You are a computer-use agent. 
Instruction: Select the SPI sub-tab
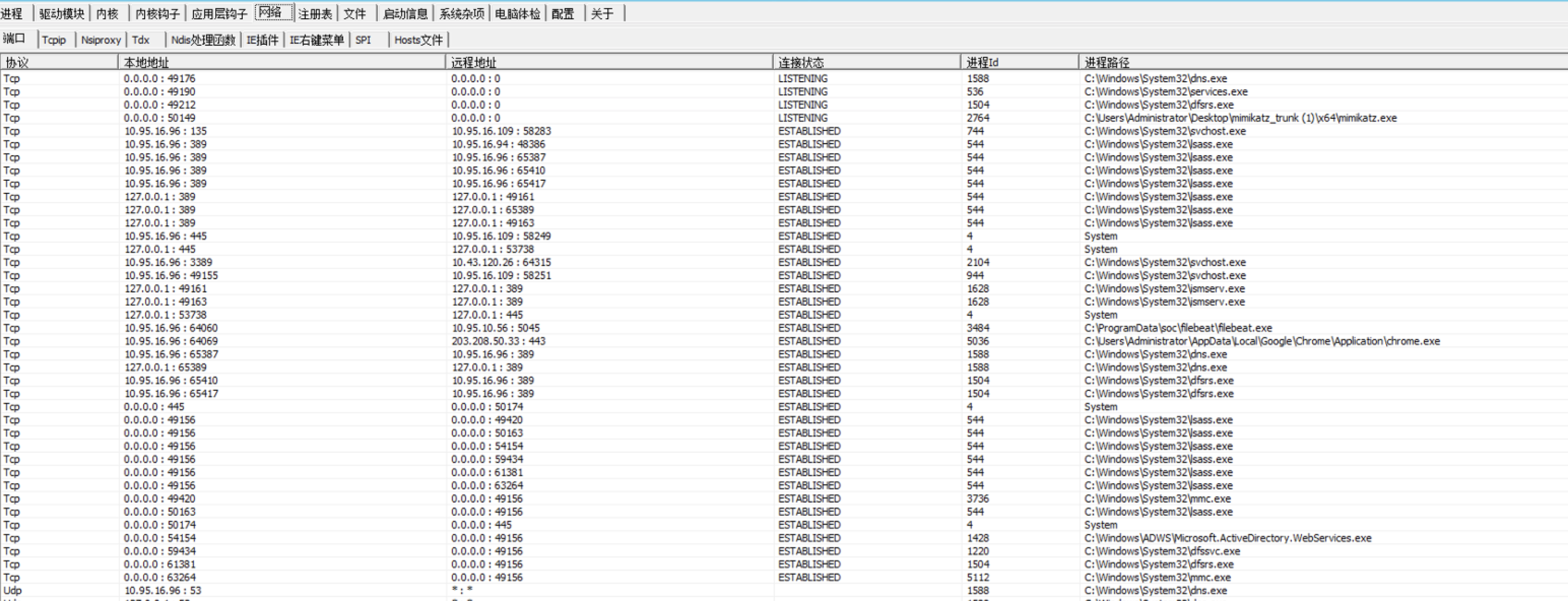[363, 40]
